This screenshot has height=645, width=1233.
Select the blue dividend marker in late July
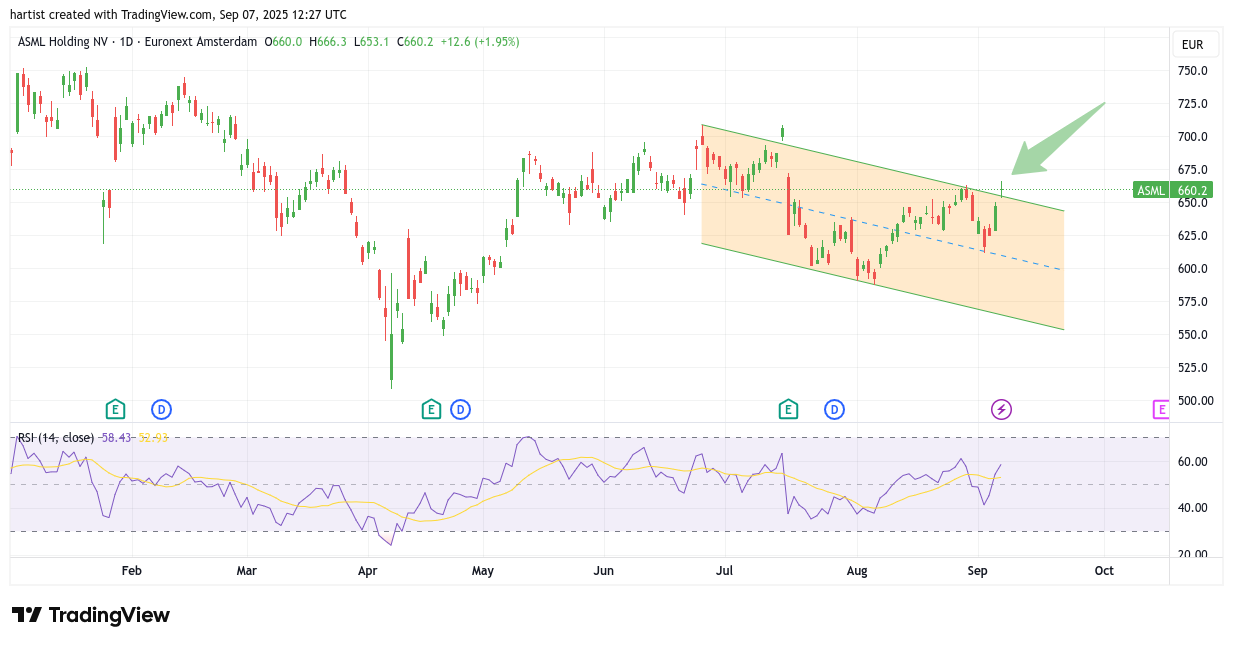[x=834, y=409]
